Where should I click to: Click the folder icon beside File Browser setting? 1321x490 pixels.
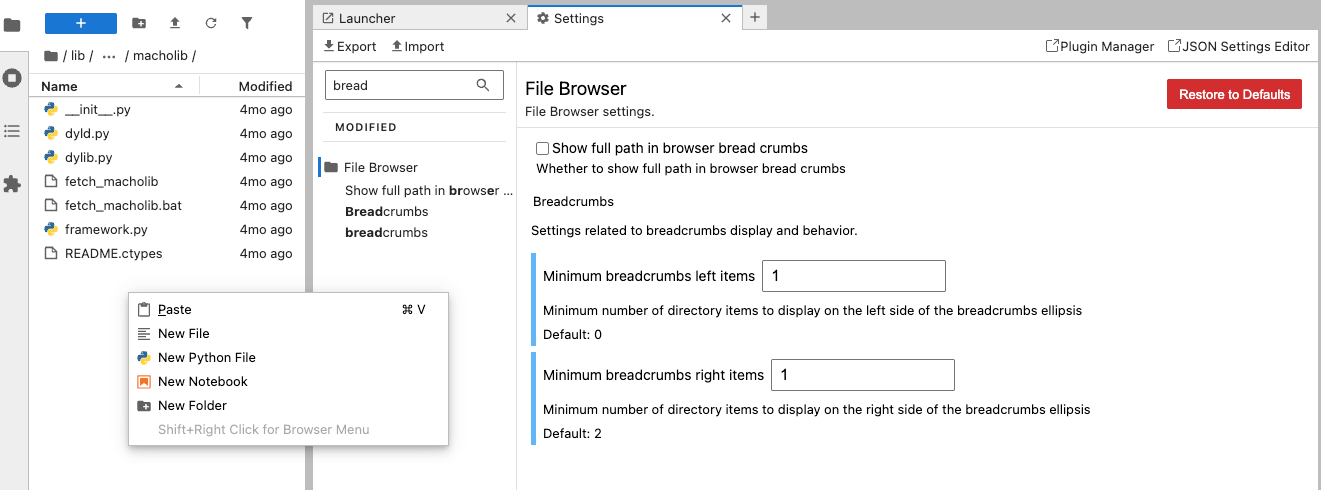point(331,168)
